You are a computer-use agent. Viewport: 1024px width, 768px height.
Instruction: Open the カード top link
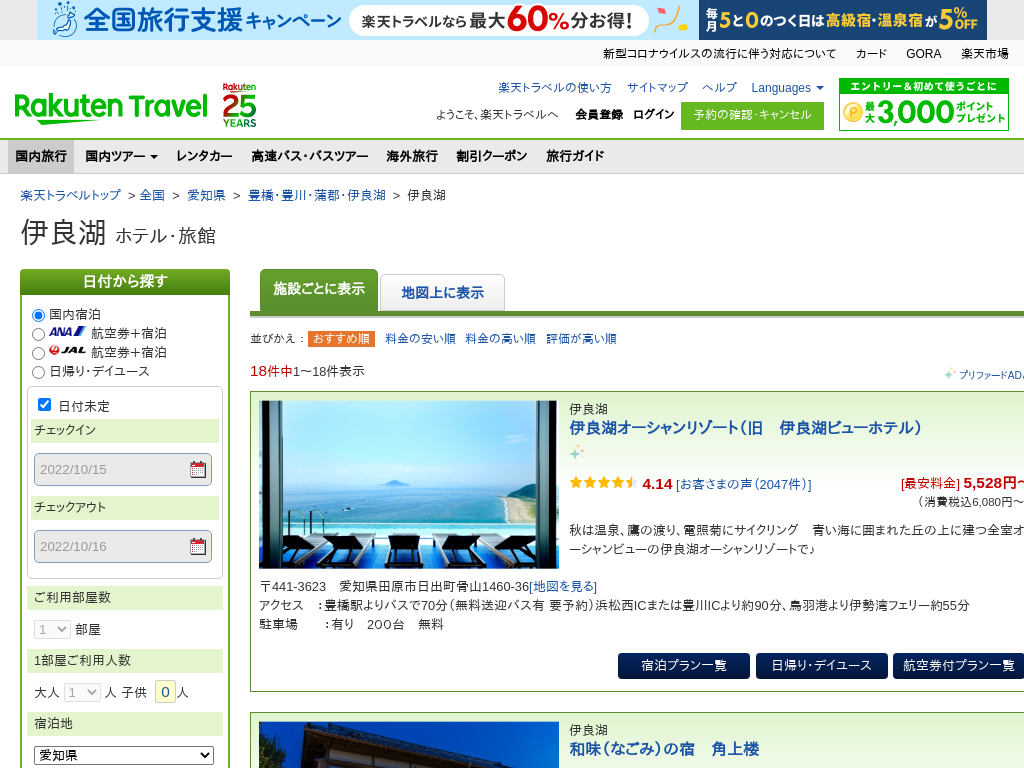point(871,54)
